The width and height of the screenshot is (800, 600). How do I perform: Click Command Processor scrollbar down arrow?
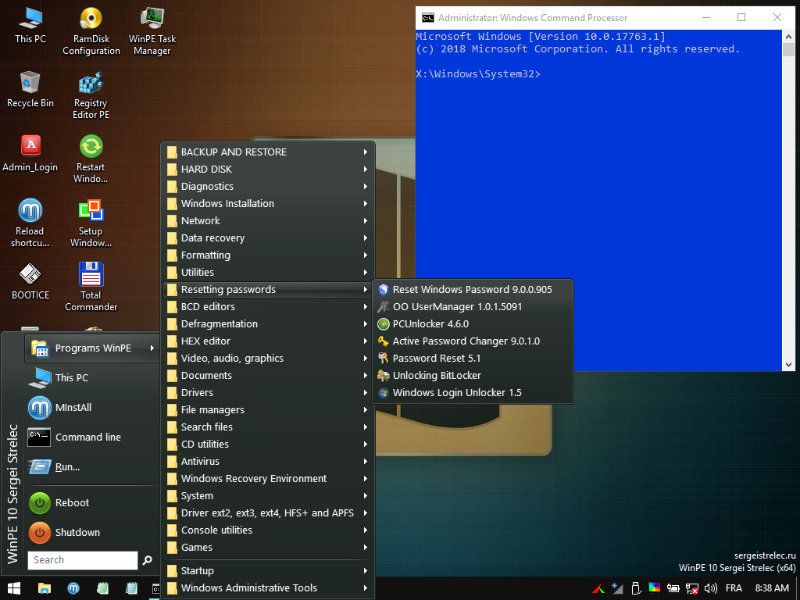coord(788,365)
